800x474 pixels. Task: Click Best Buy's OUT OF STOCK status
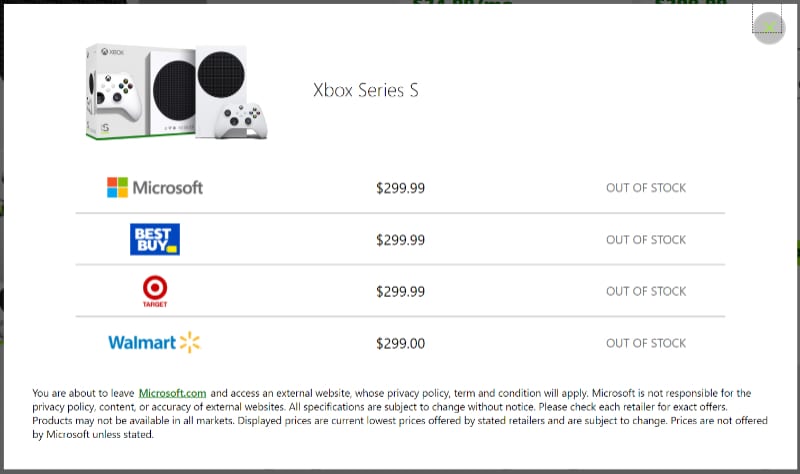(x=646, y=240)
